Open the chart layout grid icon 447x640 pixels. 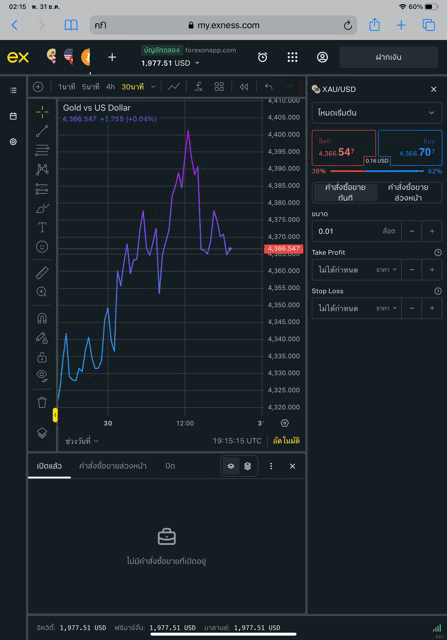tap(219, 87)
